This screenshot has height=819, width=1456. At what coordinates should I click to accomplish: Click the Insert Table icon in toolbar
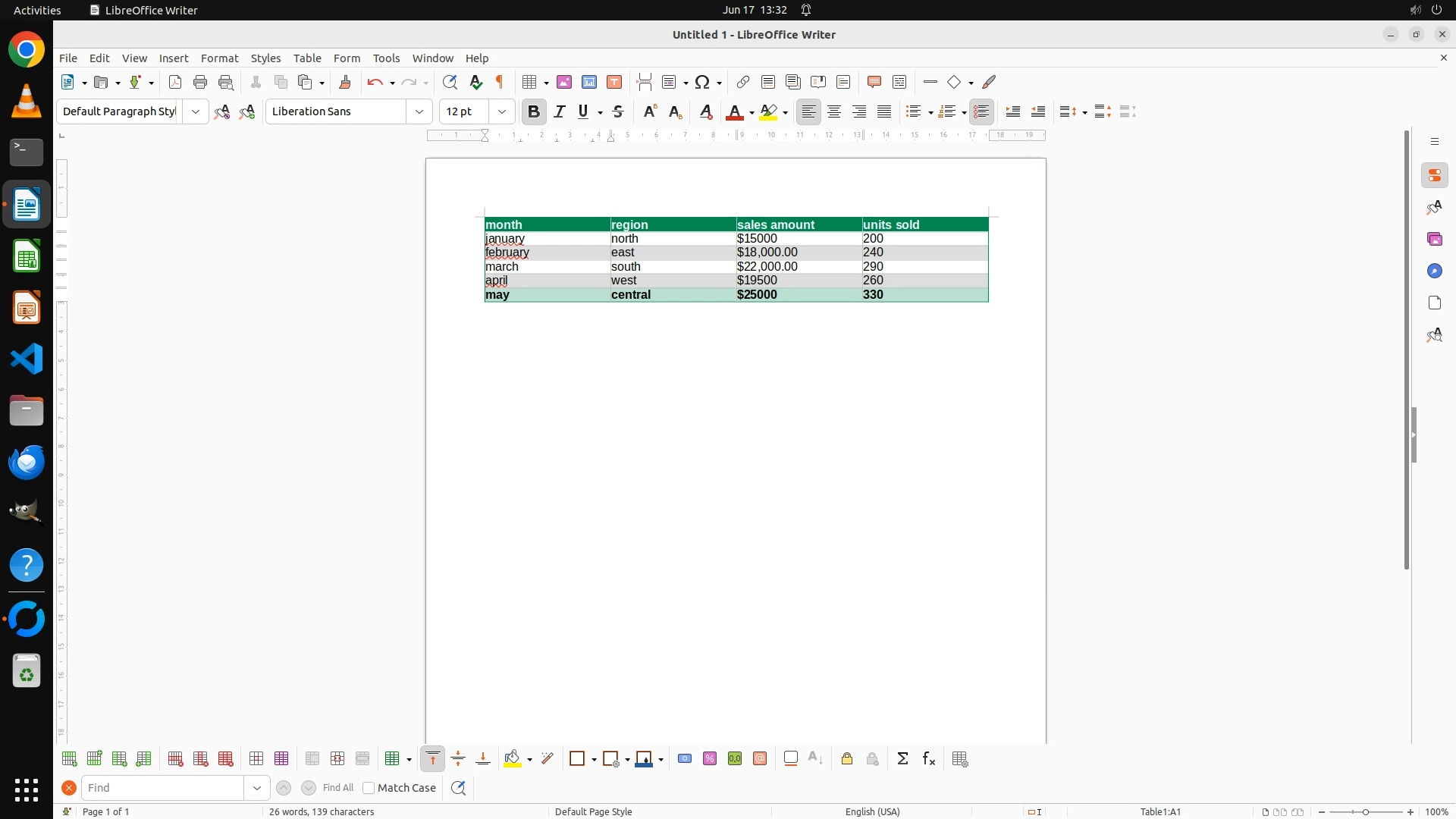(x=530, y=82)
